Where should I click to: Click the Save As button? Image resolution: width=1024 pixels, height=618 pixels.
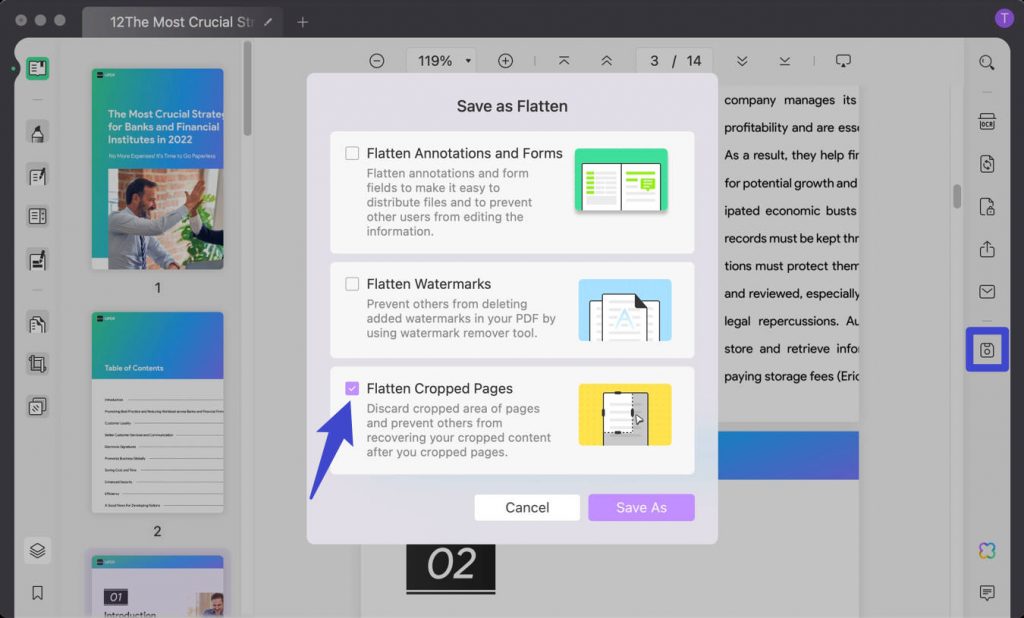641,507
